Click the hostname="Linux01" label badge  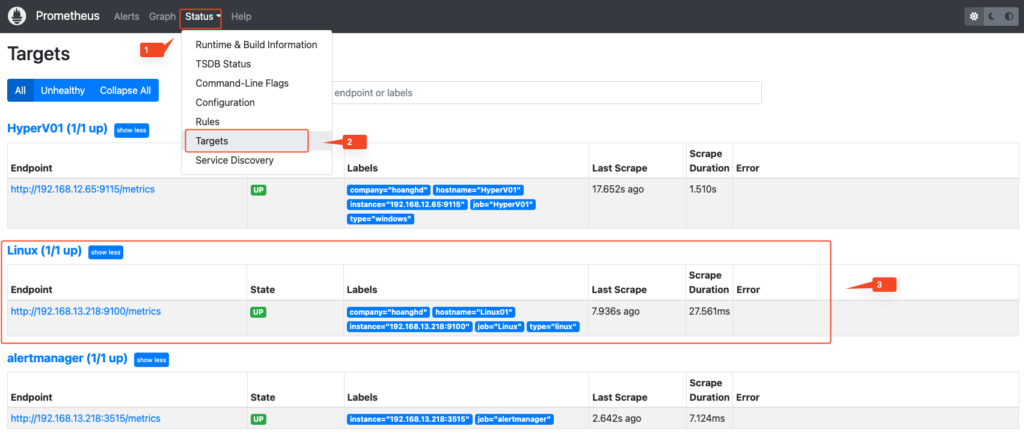[x=475, y=312]
